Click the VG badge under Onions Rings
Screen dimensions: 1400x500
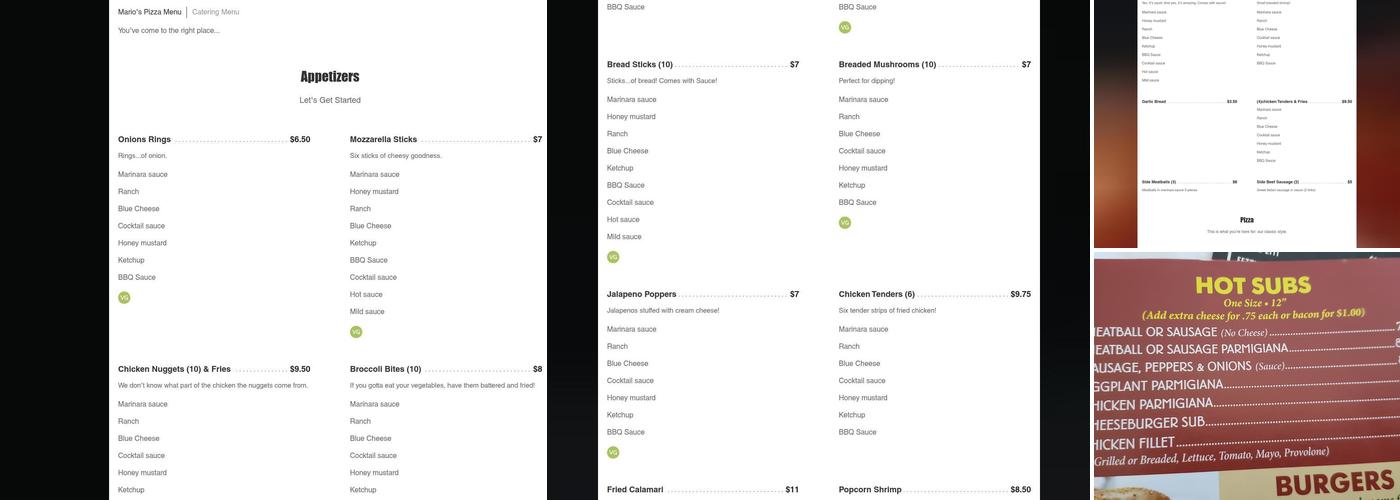click(x=124, y=298)
